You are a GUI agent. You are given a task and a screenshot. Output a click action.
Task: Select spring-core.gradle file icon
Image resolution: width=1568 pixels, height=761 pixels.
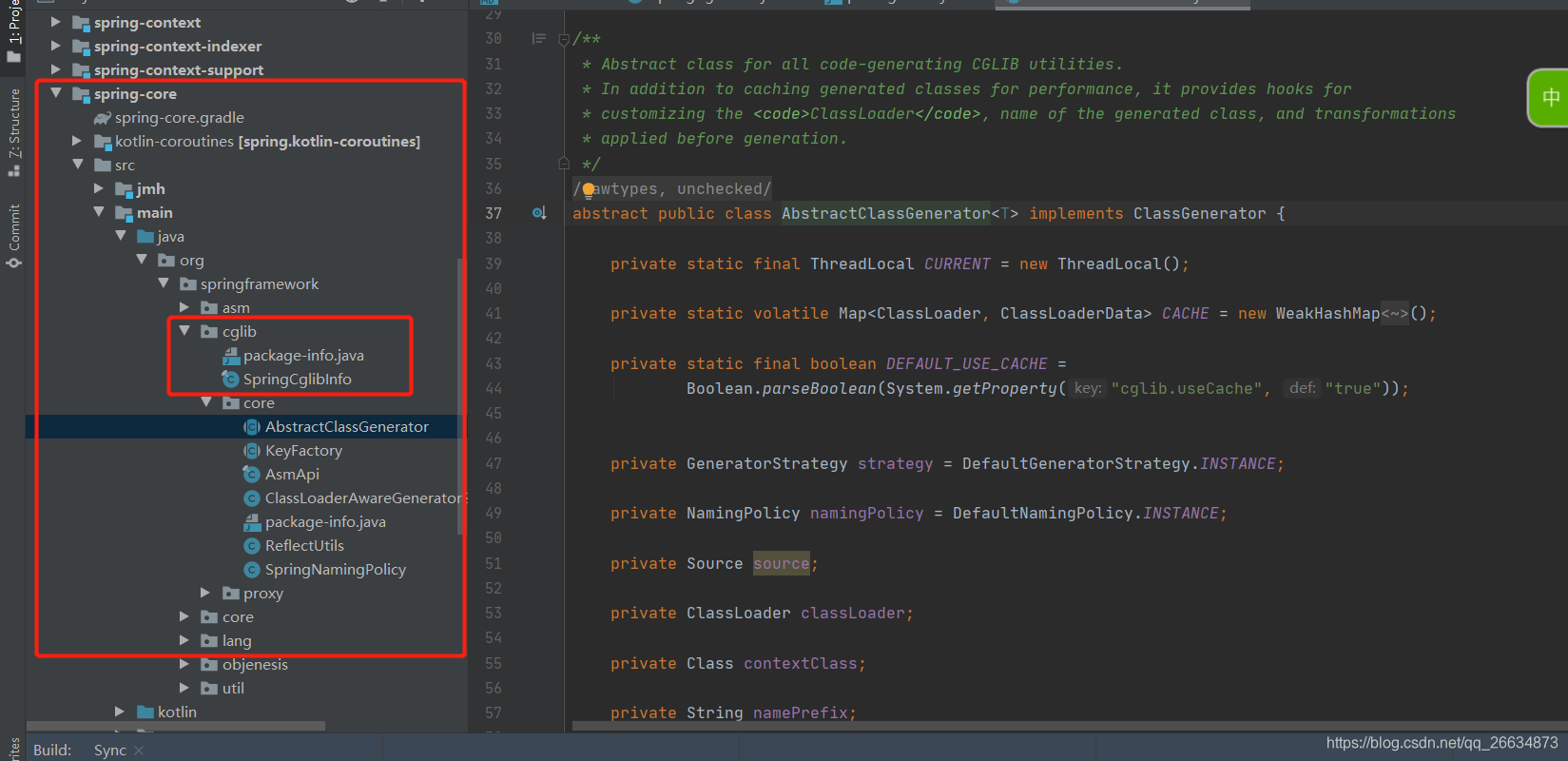coord(103,118)
